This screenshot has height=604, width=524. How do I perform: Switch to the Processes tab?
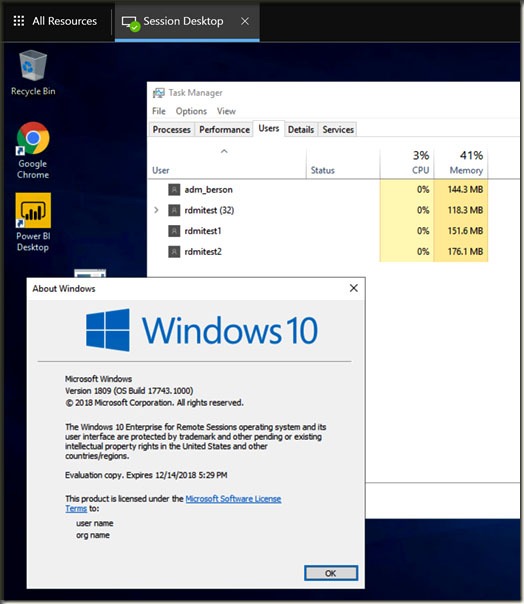pos(171,129)
